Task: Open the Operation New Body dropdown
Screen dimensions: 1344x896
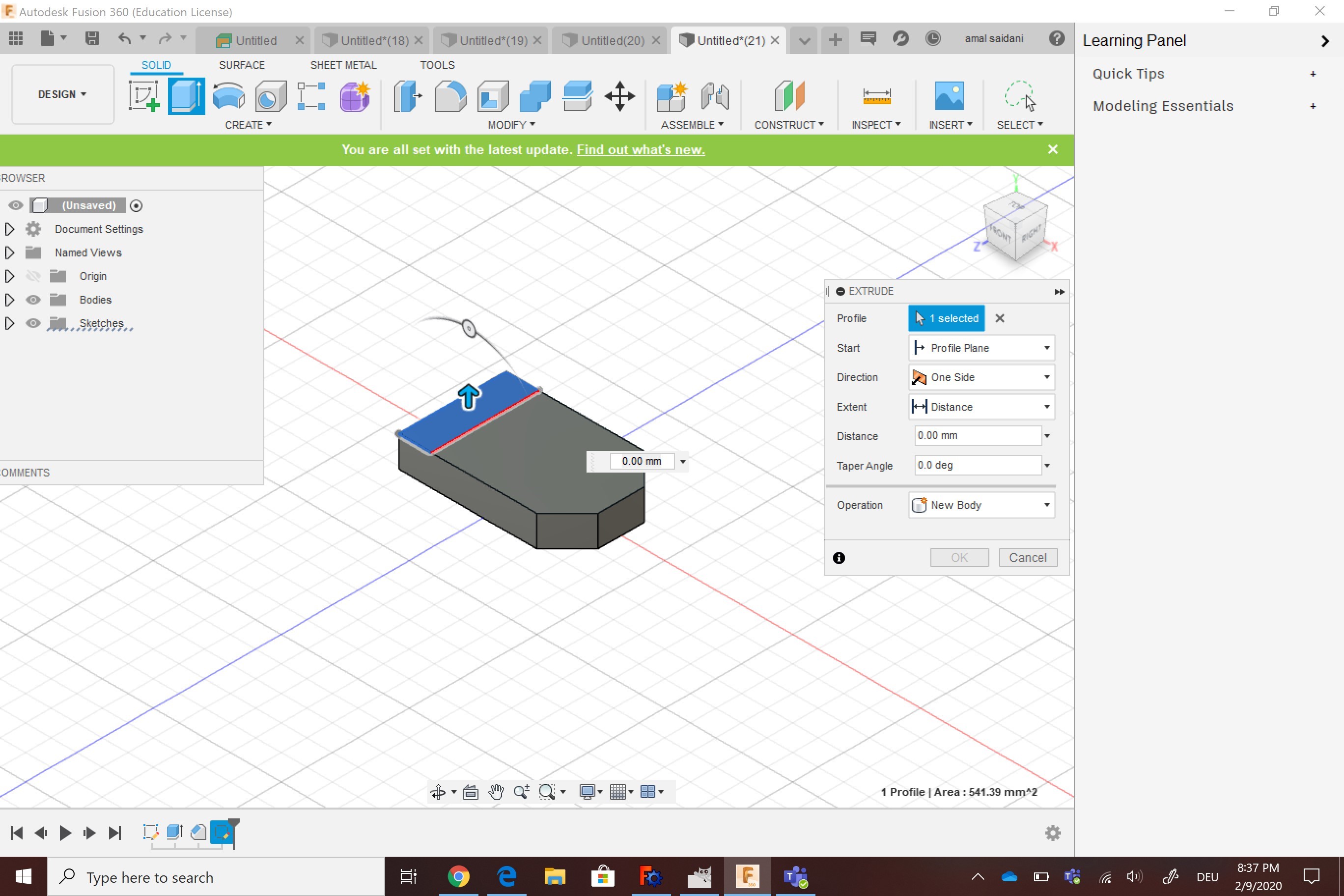Action: coord(980,505)
